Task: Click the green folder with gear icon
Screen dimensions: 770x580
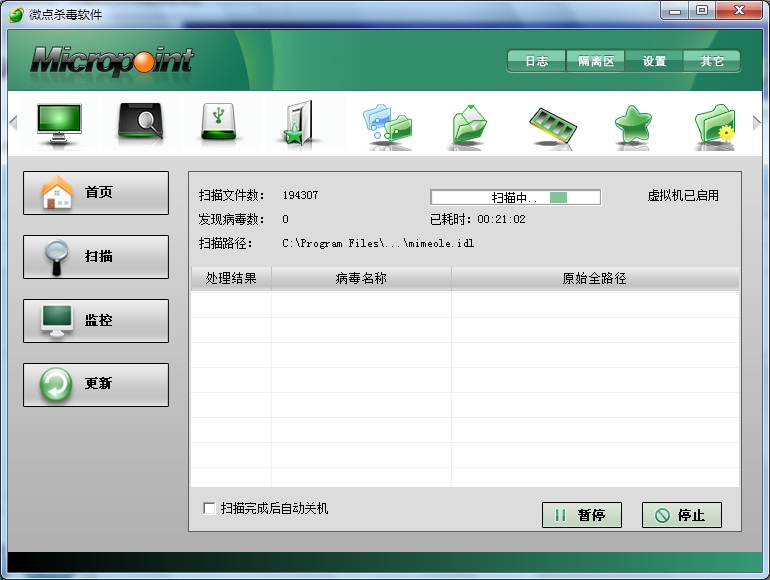Action: pos(714,123)
